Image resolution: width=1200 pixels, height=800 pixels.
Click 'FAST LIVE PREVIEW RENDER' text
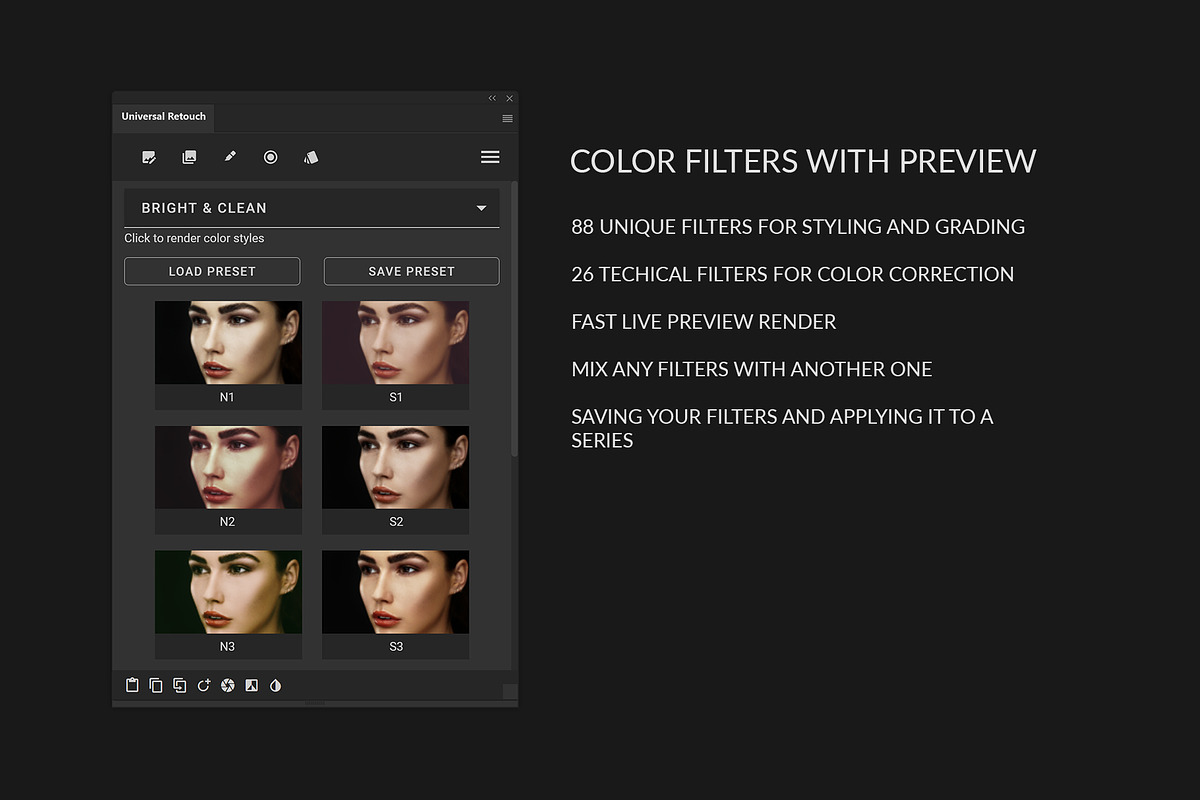point(704,322)
